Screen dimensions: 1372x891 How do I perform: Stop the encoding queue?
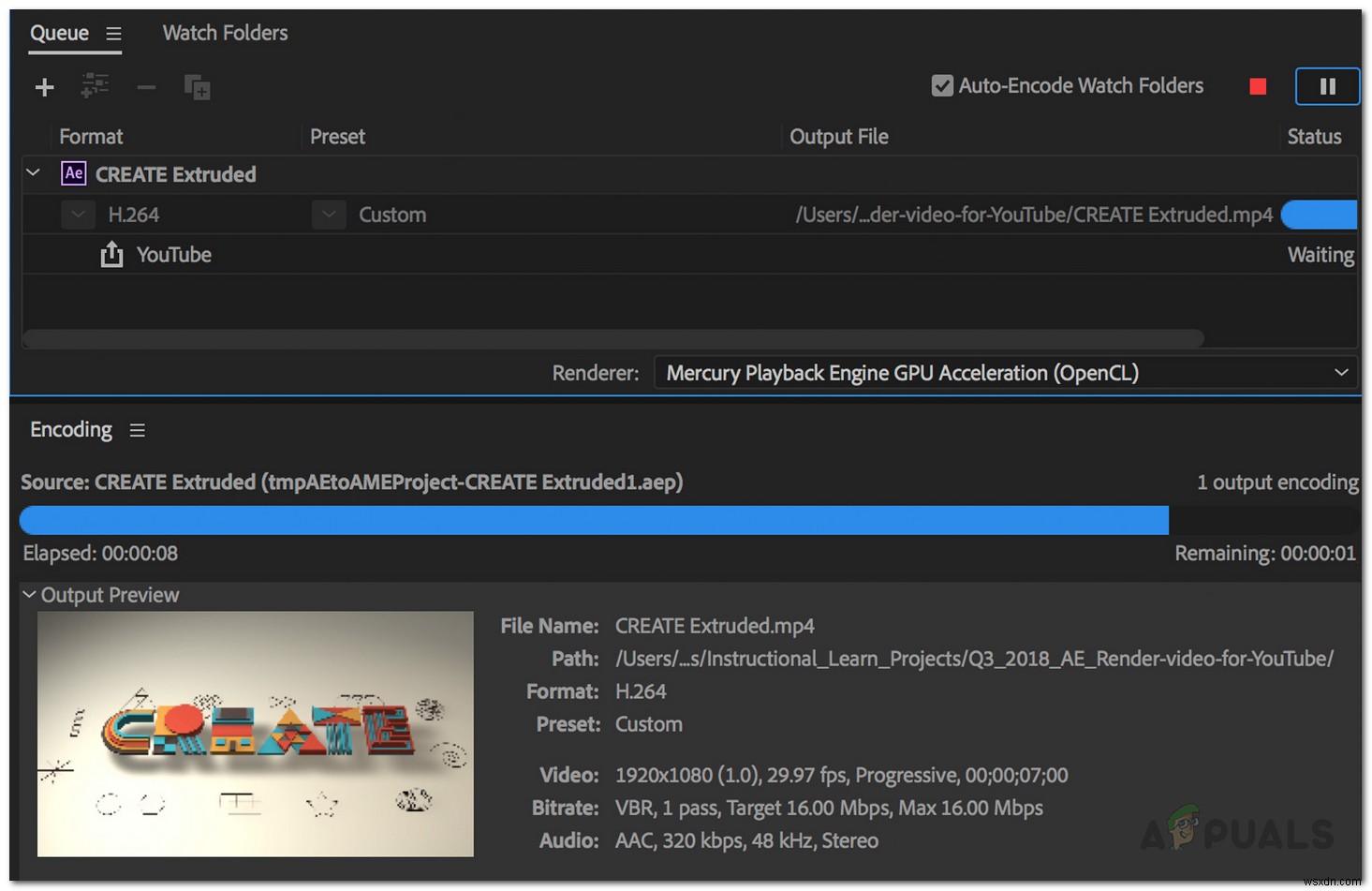coord(1258,85)
